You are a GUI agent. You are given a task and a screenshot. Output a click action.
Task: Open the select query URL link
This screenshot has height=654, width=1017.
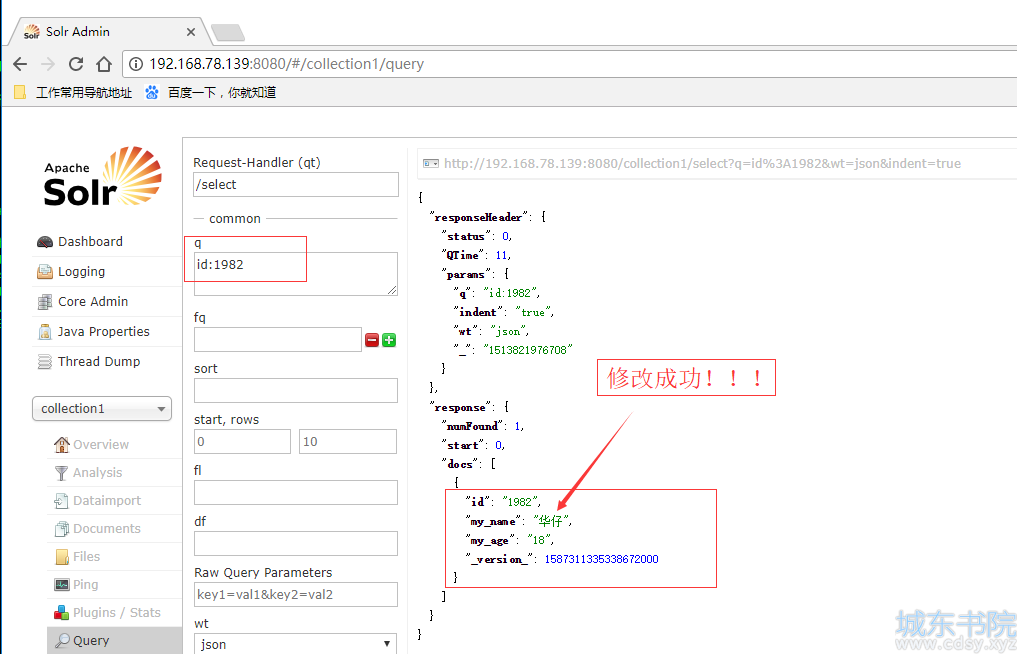[702, 164]
